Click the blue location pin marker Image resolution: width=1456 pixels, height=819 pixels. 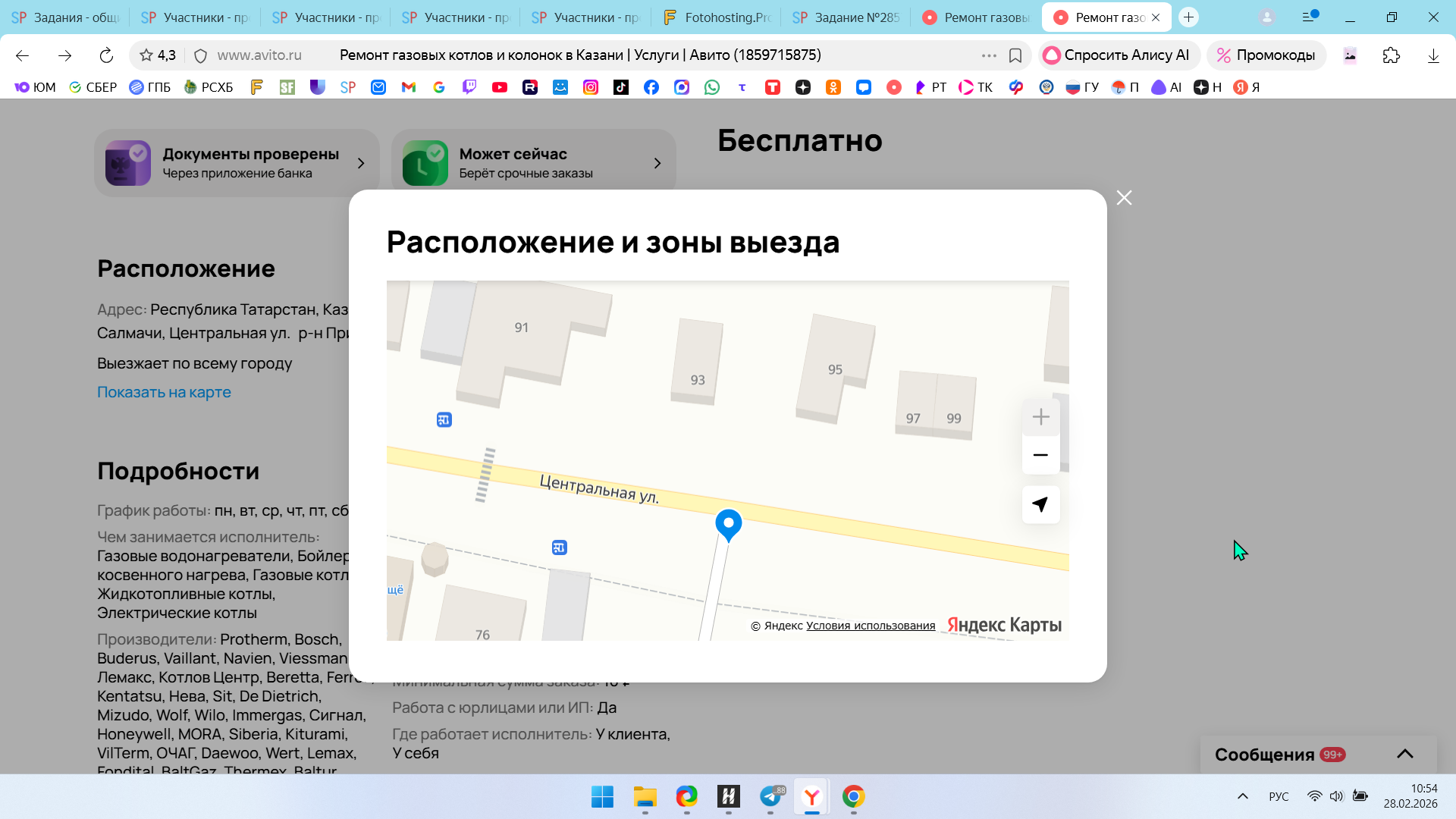[x=728, y=523]
